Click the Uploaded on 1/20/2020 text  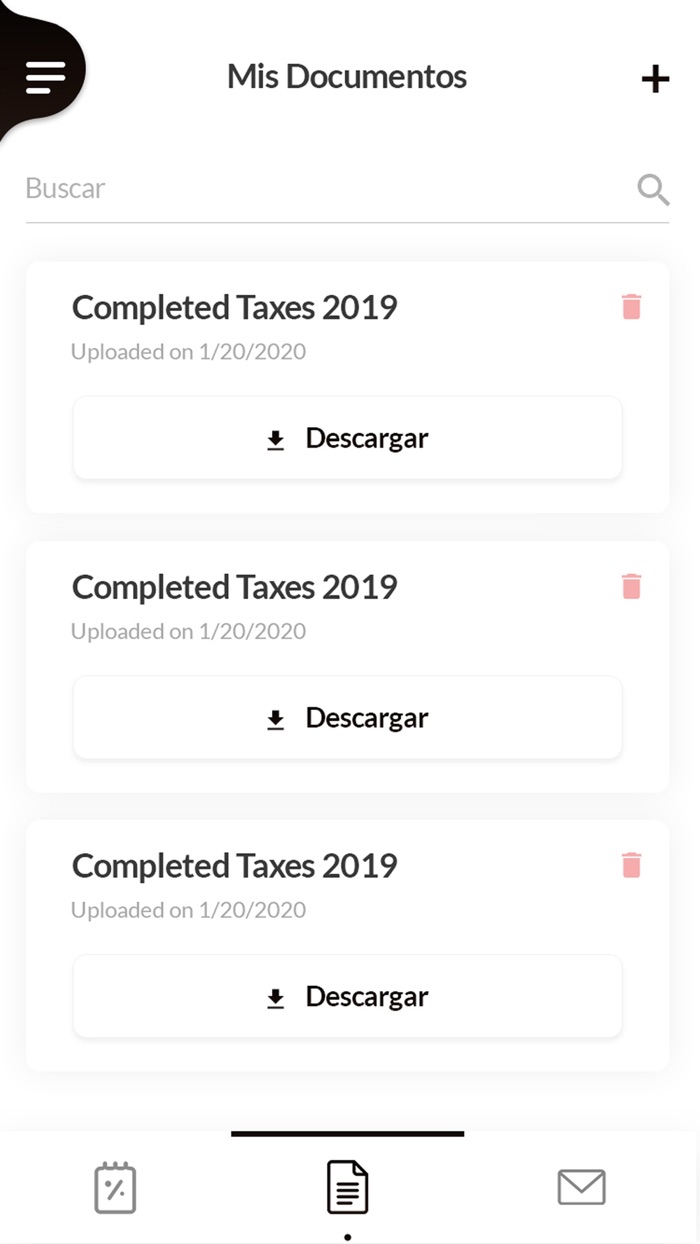[x=188, y=352]
